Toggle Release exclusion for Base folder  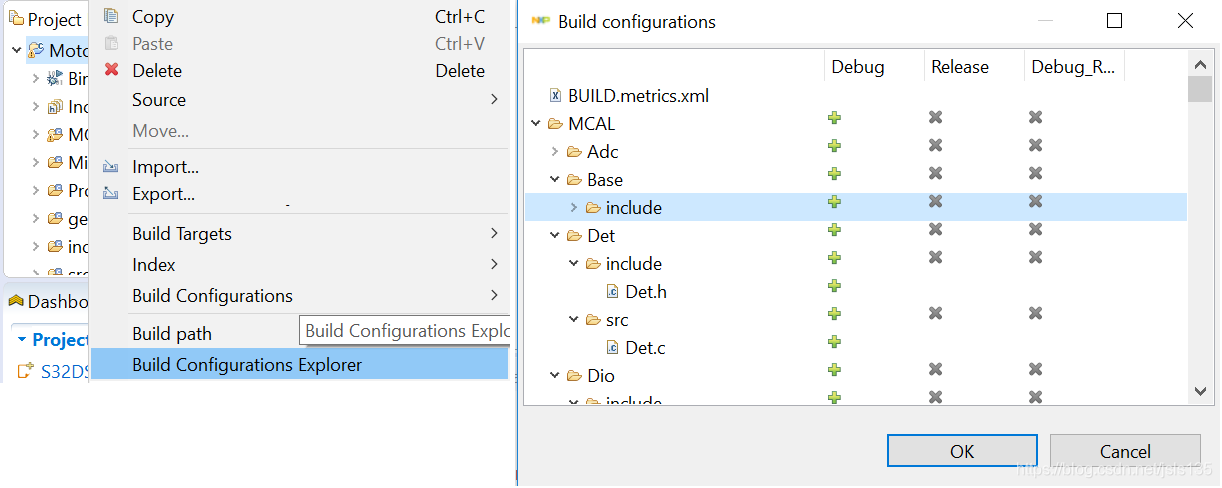pyautogui.click(x=935, y=173)
